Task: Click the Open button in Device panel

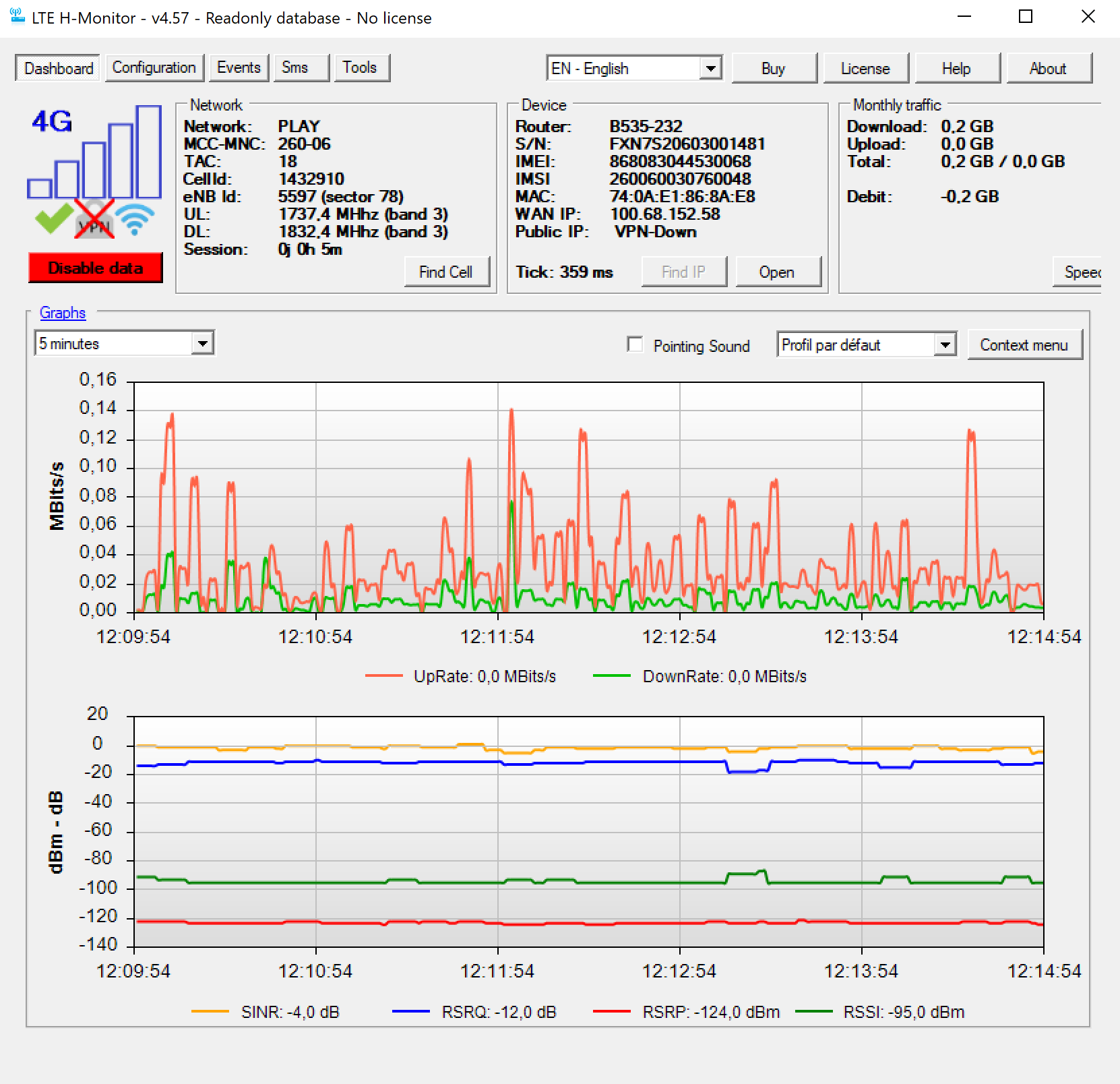Action: 778,272
